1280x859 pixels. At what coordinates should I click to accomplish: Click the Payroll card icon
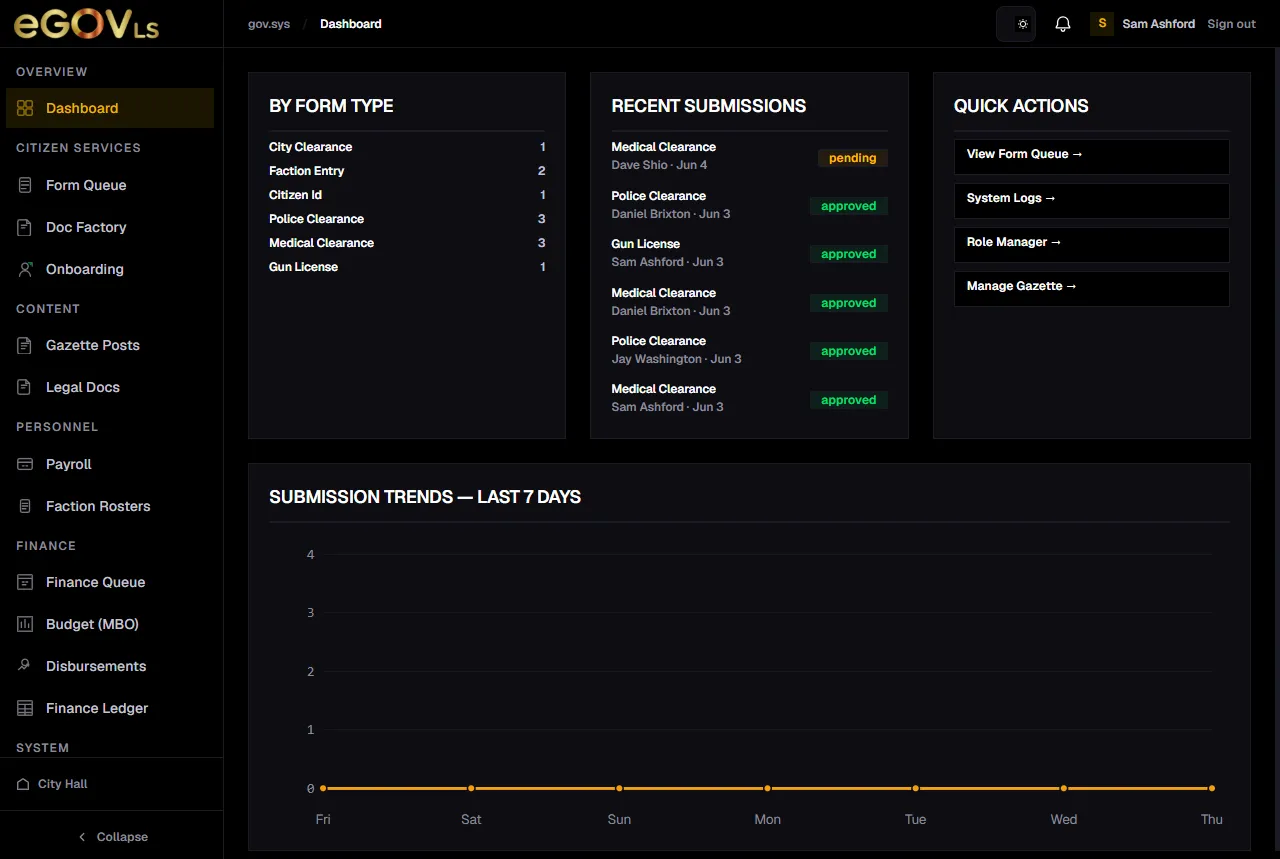pos(25,464)
